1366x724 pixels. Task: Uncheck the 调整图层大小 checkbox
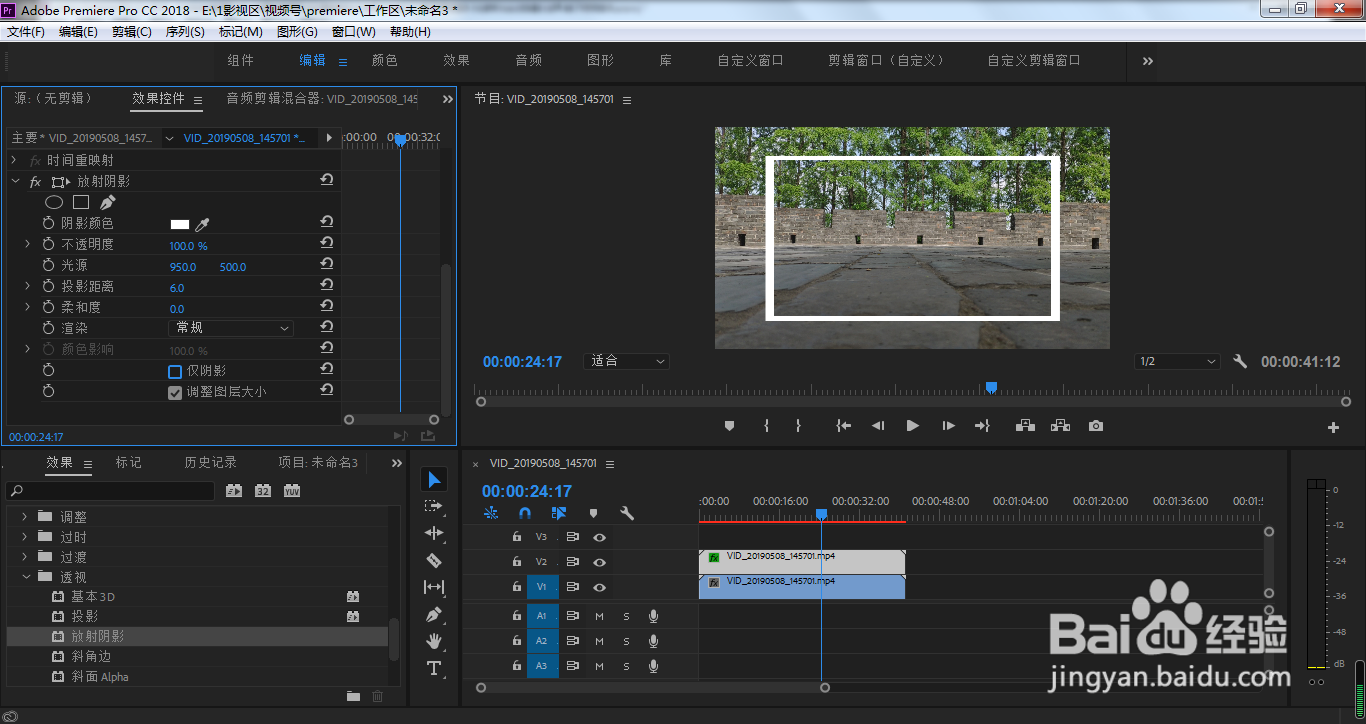[x=175, y=392]
